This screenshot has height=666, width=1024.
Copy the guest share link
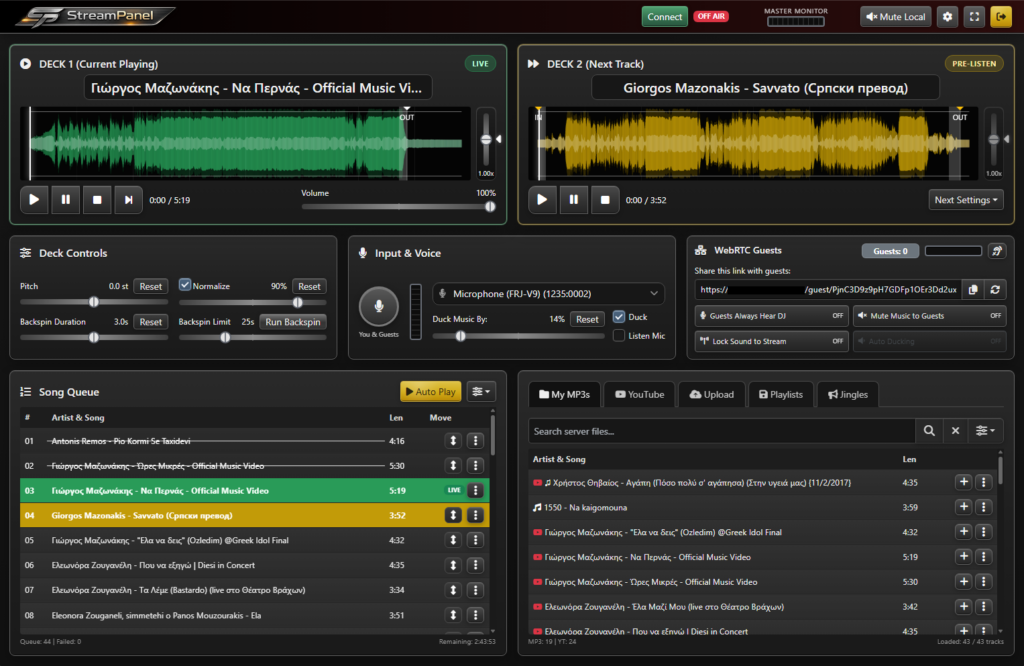(972, 289)
